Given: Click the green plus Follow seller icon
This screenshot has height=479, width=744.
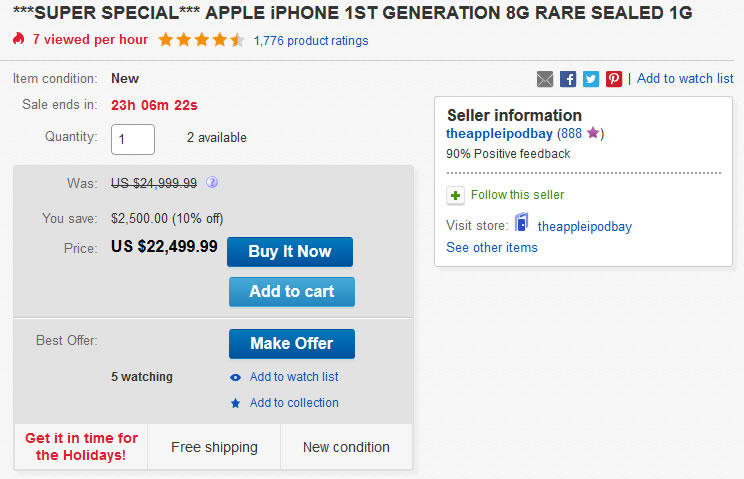Looking at the screenshot, I should pos(455,195).
